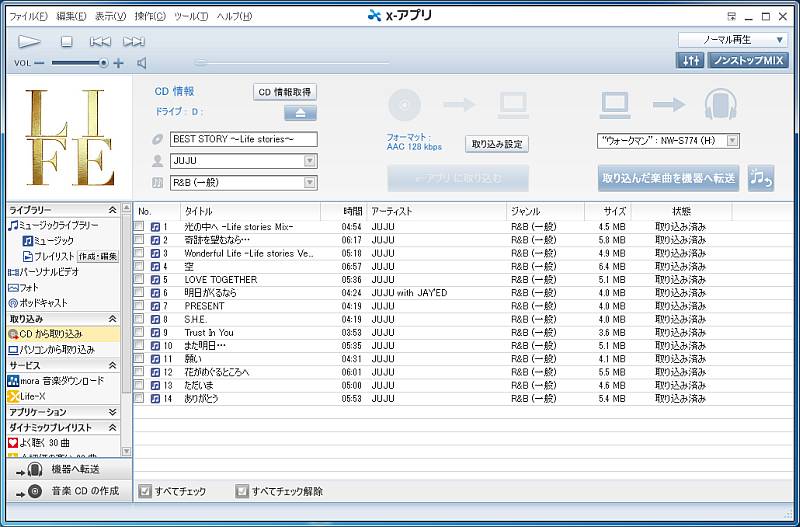Click the music note icon of track 1
Screen dimensions: 800x527
coord(156,227)
